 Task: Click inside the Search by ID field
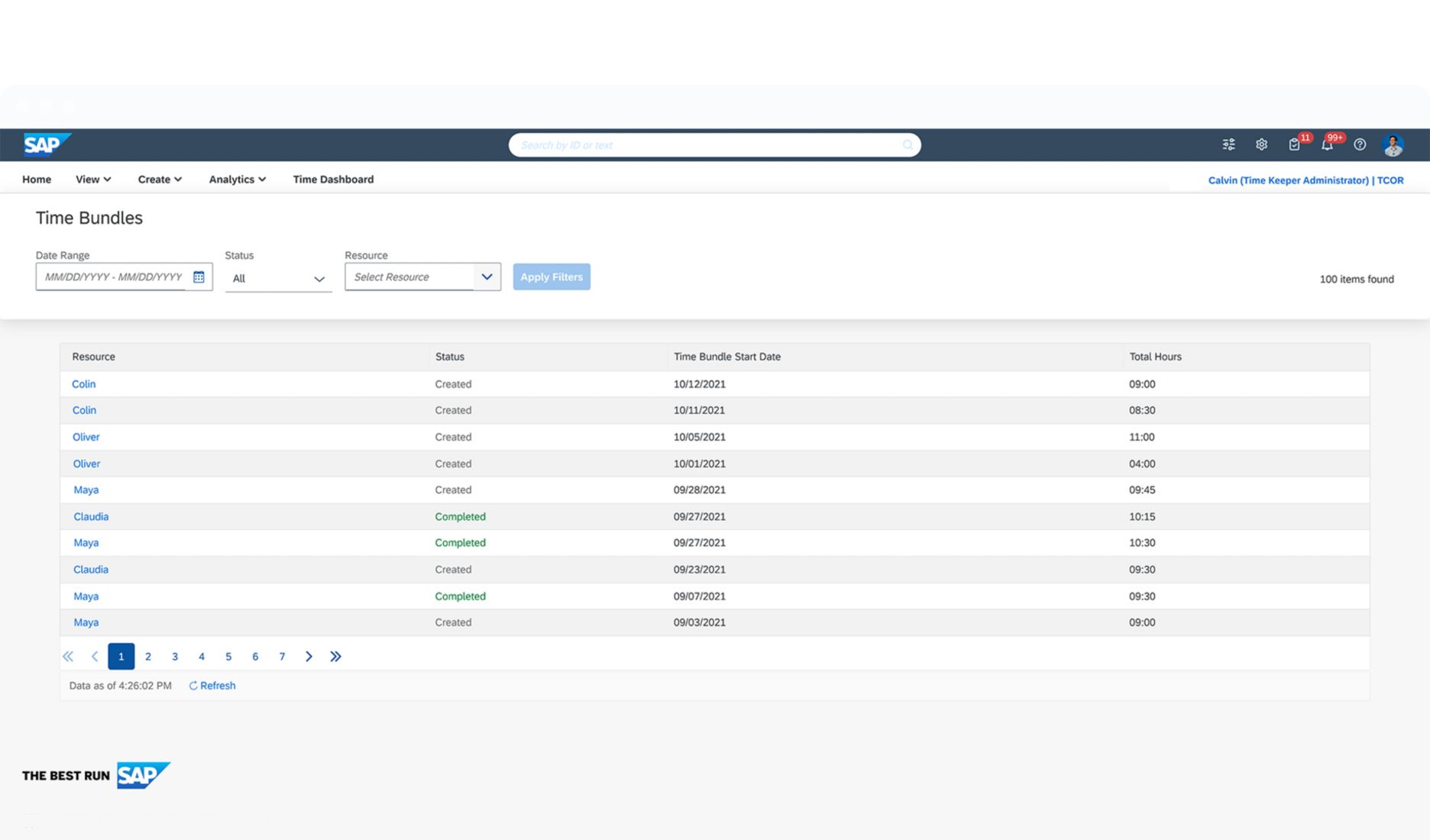714,144
